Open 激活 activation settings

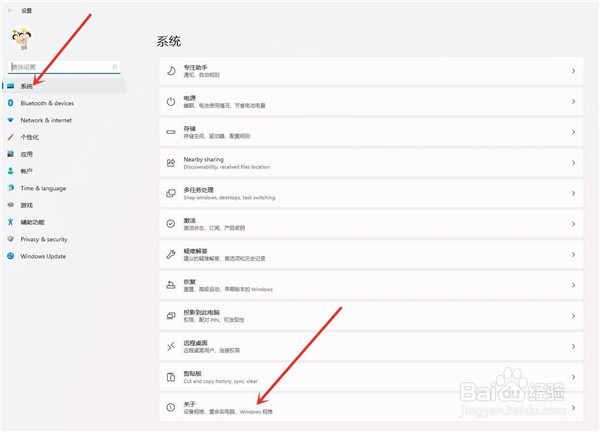coord(371,224)
